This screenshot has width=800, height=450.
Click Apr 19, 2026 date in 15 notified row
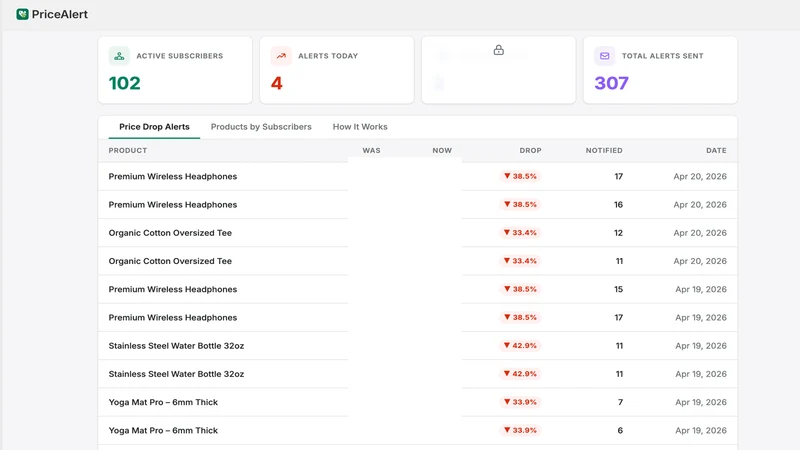pos(701,289)
